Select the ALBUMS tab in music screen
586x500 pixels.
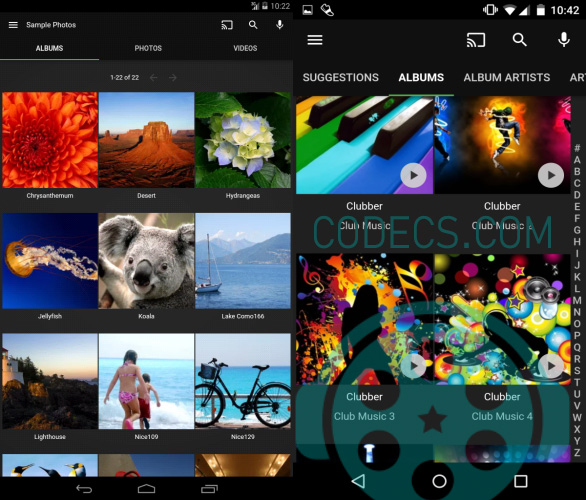[421, 77]
